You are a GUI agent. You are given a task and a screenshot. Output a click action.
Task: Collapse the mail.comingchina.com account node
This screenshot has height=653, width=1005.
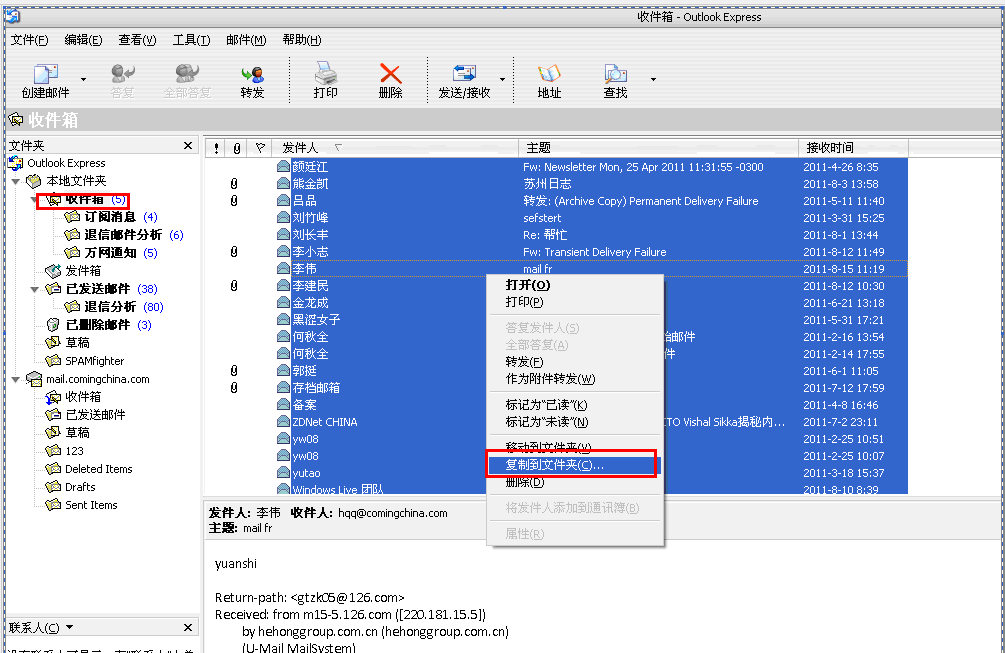16,379
